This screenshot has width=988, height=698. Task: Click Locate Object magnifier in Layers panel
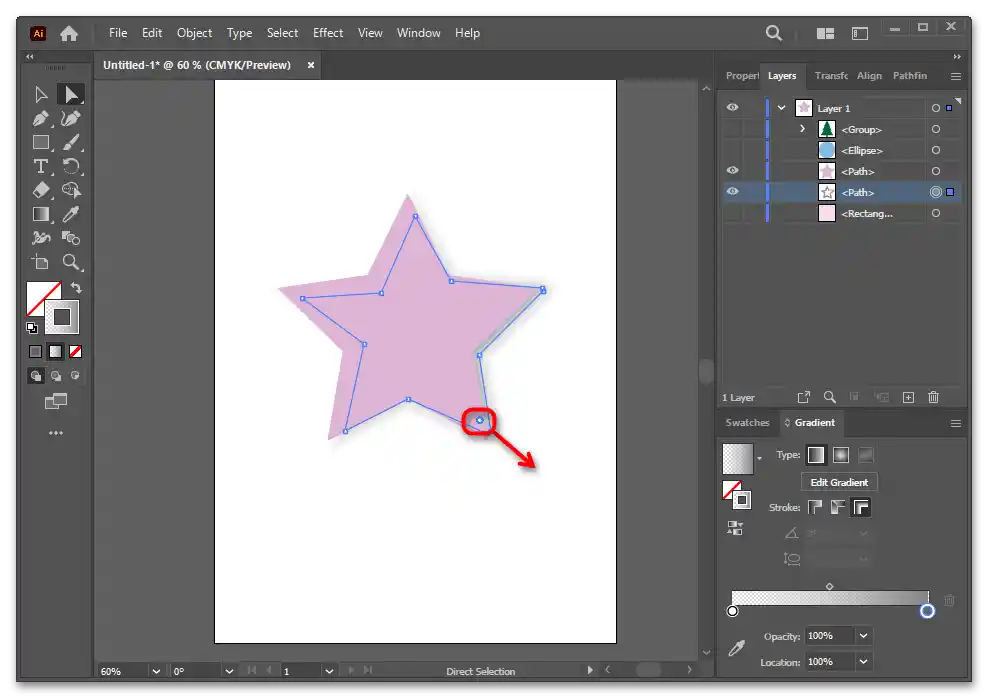click(x=830, y=397)
